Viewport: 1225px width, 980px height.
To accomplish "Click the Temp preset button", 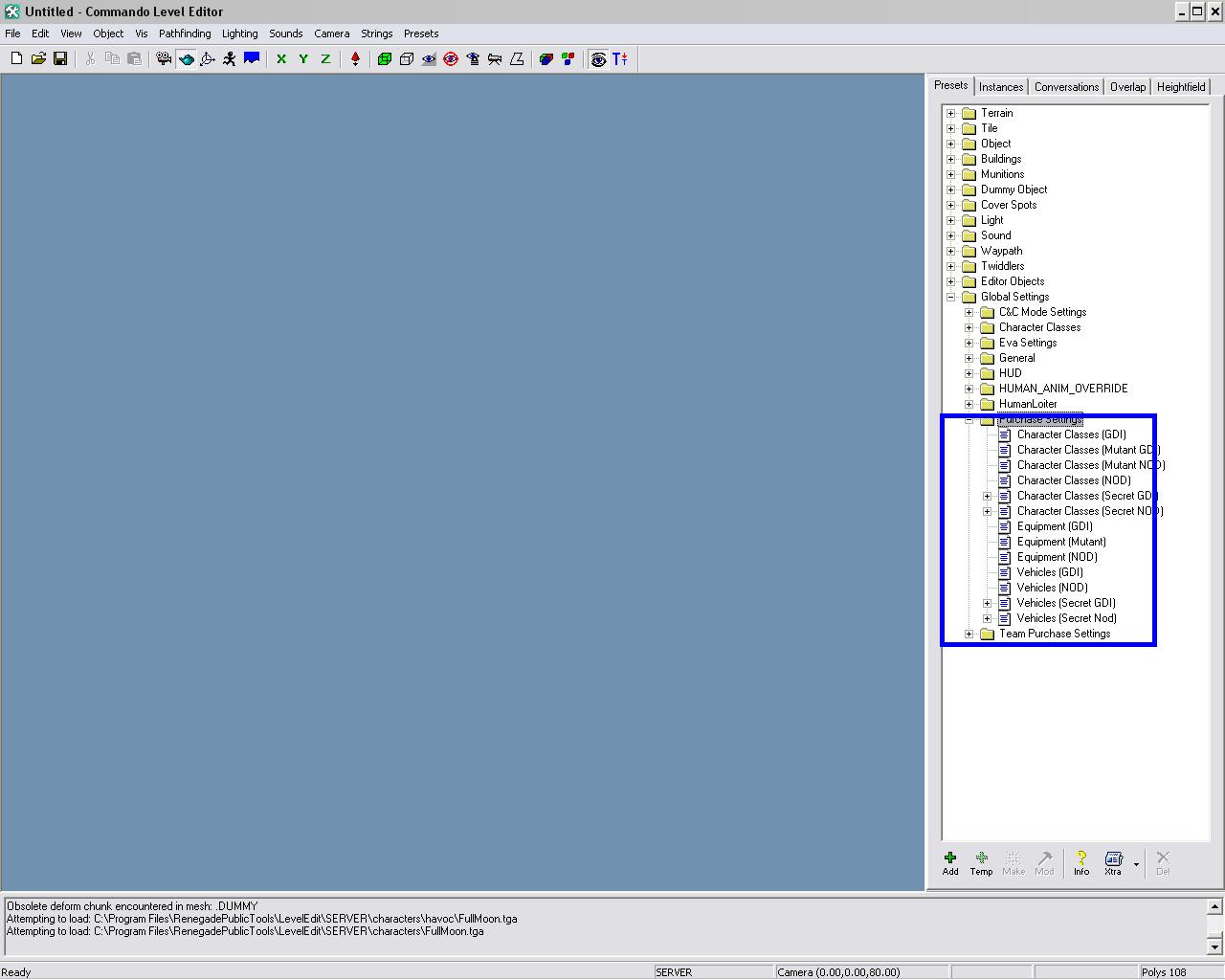I will coord(981,862).
